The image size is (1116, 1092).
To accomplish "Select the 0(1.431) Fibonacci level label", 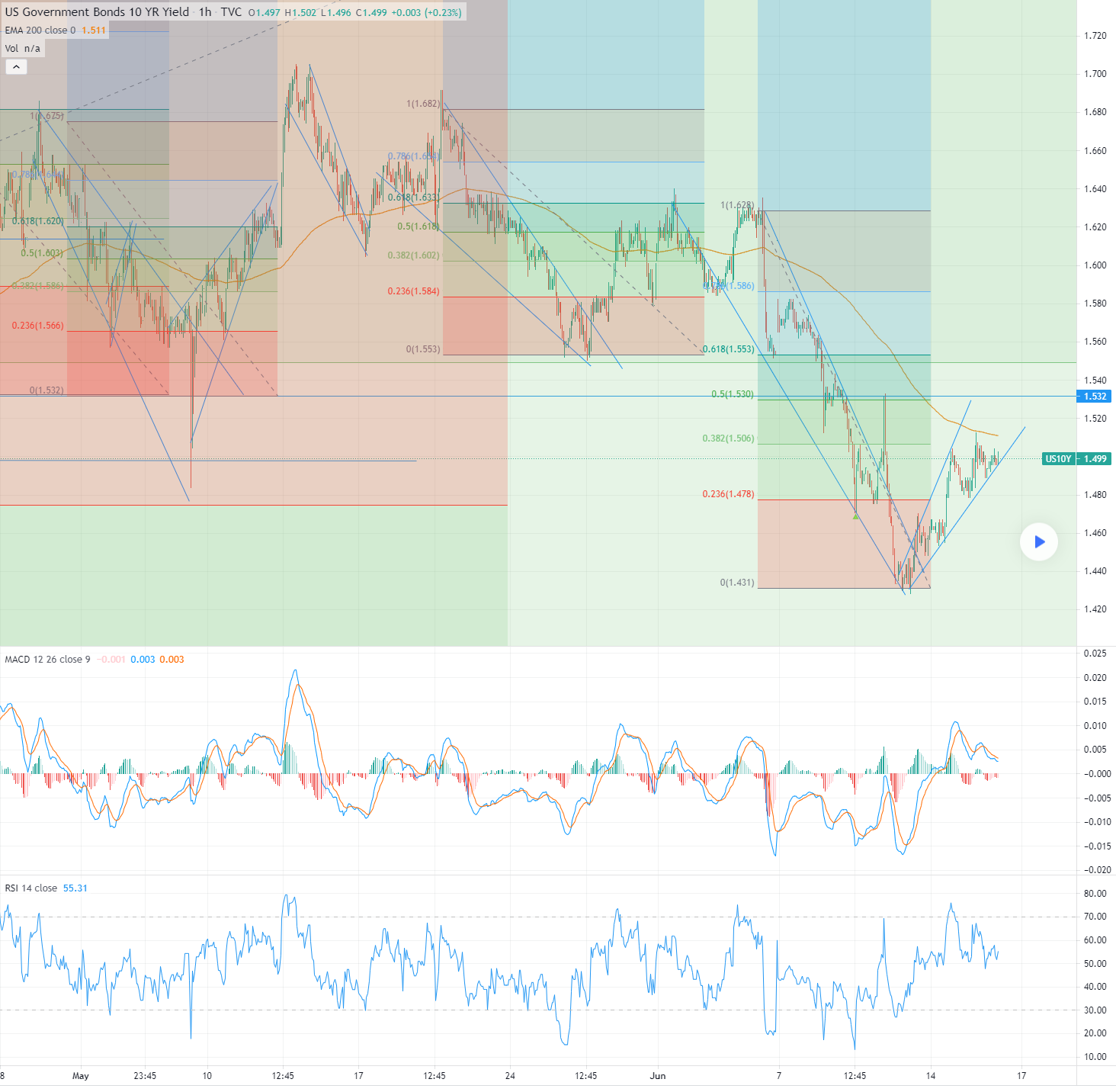I will [x=736, y=583].
